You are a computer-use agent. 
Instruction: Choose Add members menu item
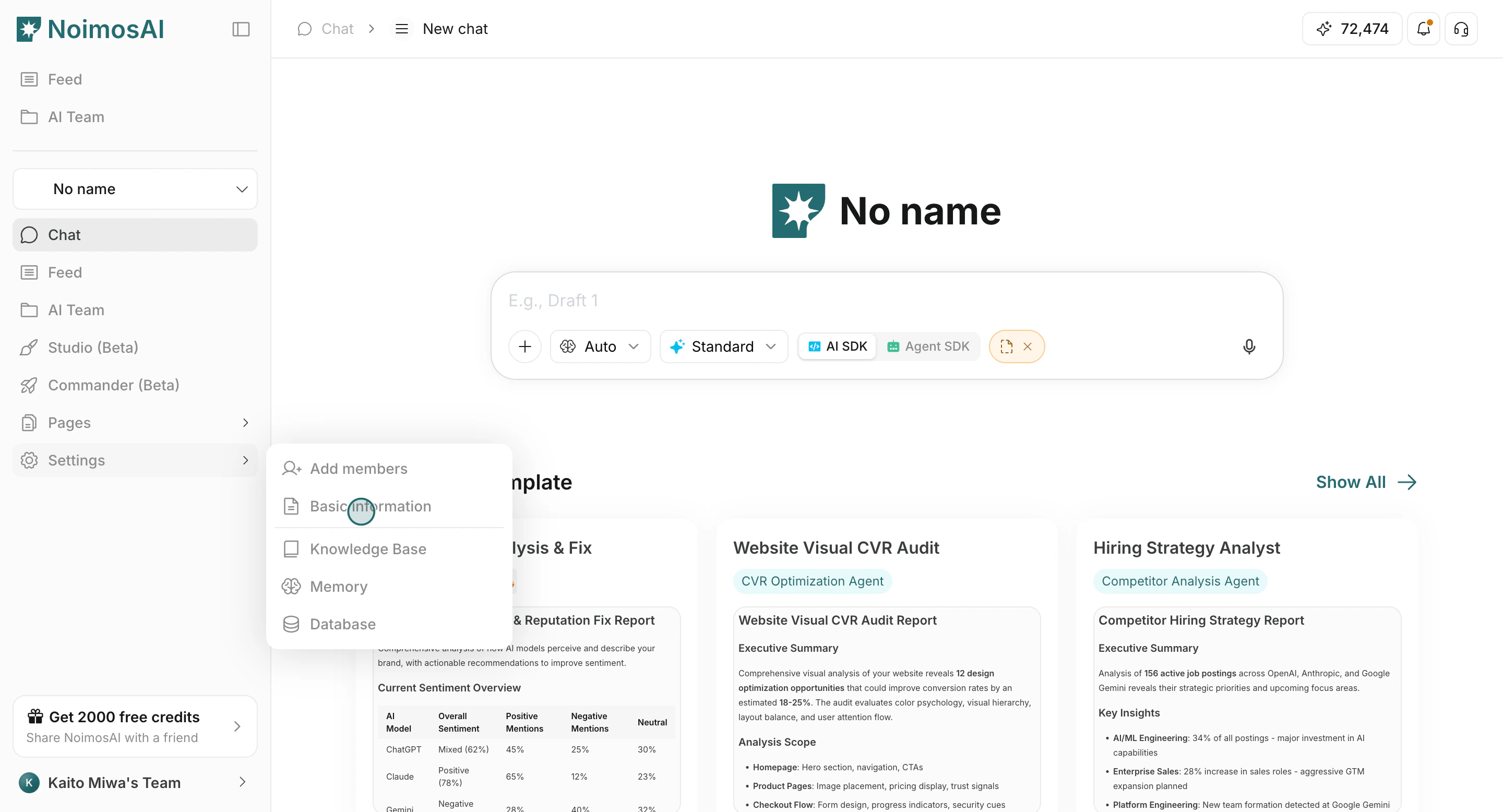(x=358, y=469)
